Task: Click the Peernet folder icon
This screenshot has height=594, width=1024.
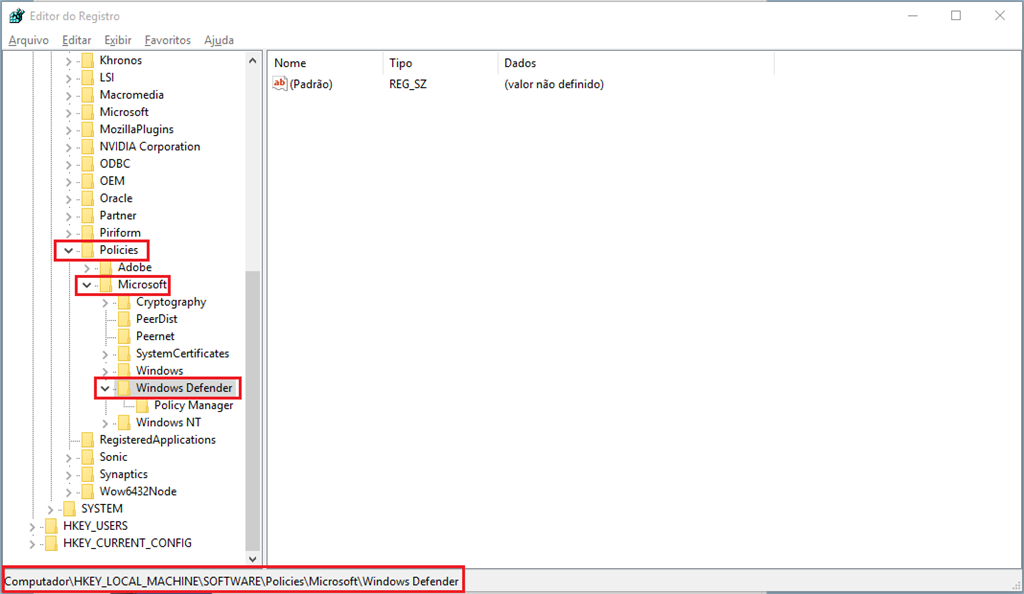Action: (124, 336)
